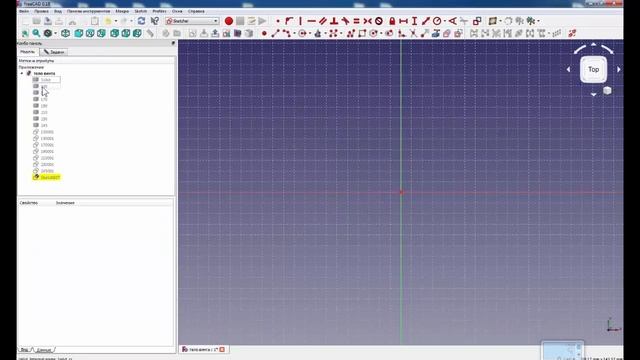This screenshot has width=640, height=360.
Task: Select the trim edge scissors tool
Action: coord(413,33)
